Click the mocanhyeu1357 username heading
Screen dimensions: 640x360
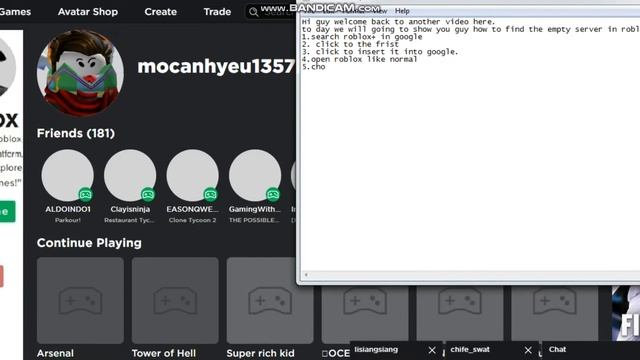(x=216, y=67)
